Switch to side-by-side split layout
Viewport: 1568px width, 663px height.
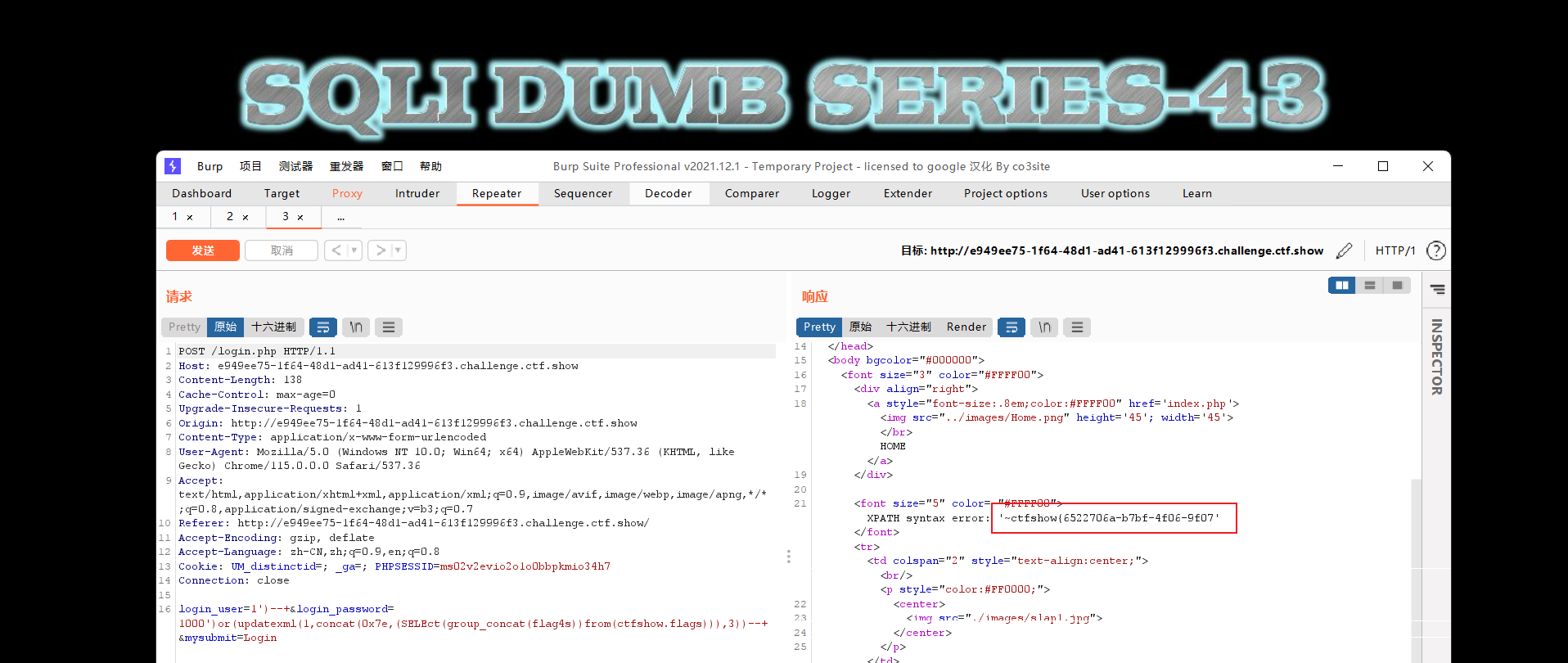(1341, 285)
